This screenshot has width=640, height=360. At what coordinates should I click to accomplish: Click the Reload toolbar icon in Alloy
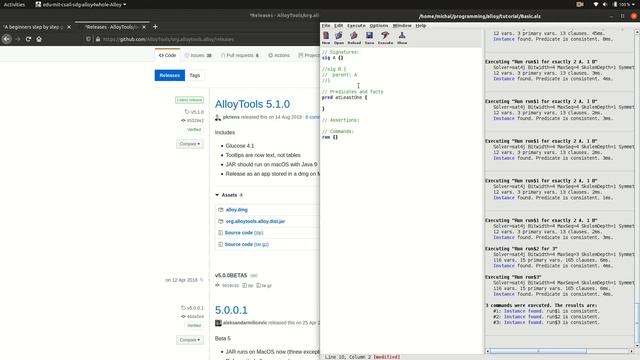(354, 38)
